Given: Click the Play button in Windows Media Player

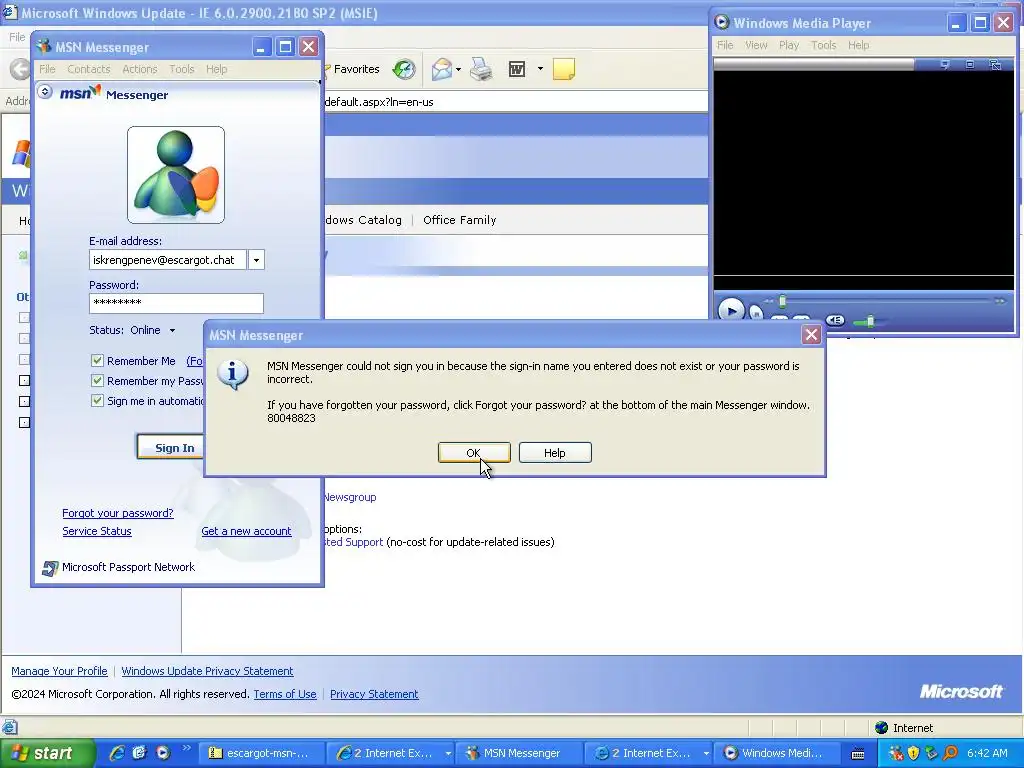Looking at the screenshot, I should pos(731,310).
